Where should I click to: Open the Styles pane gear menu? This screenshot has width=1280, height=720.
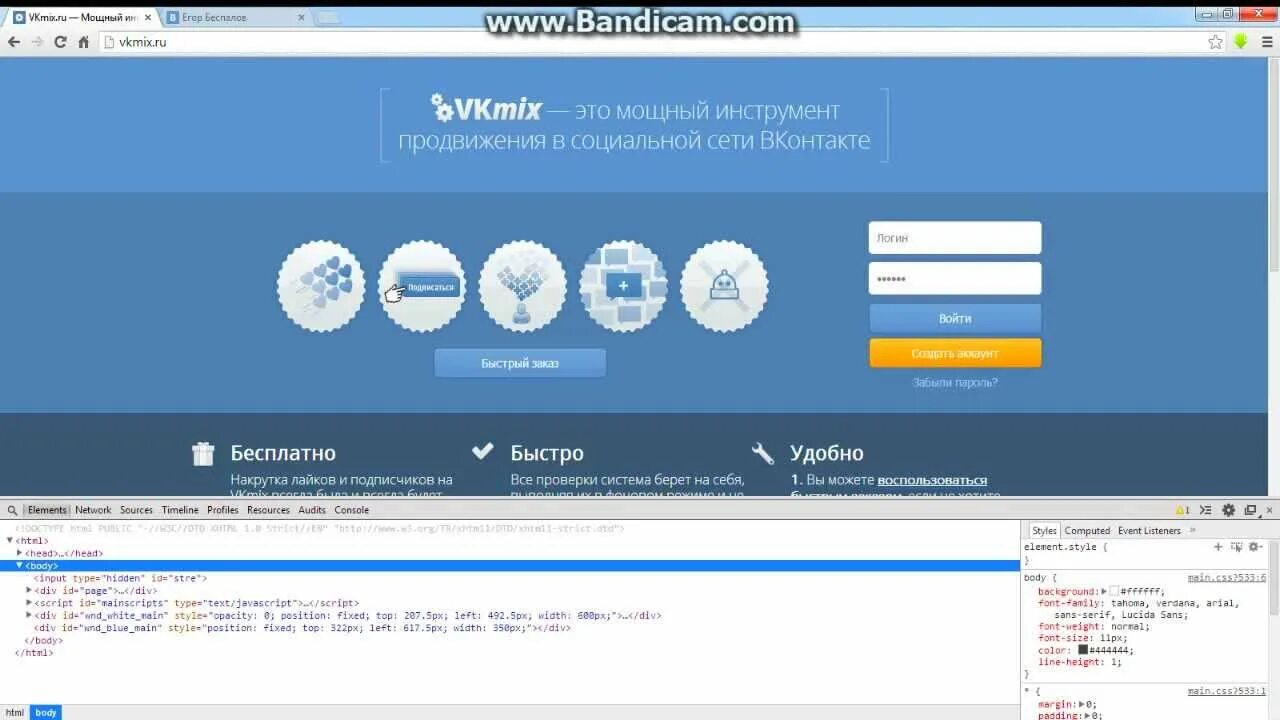pos(1255,547)
